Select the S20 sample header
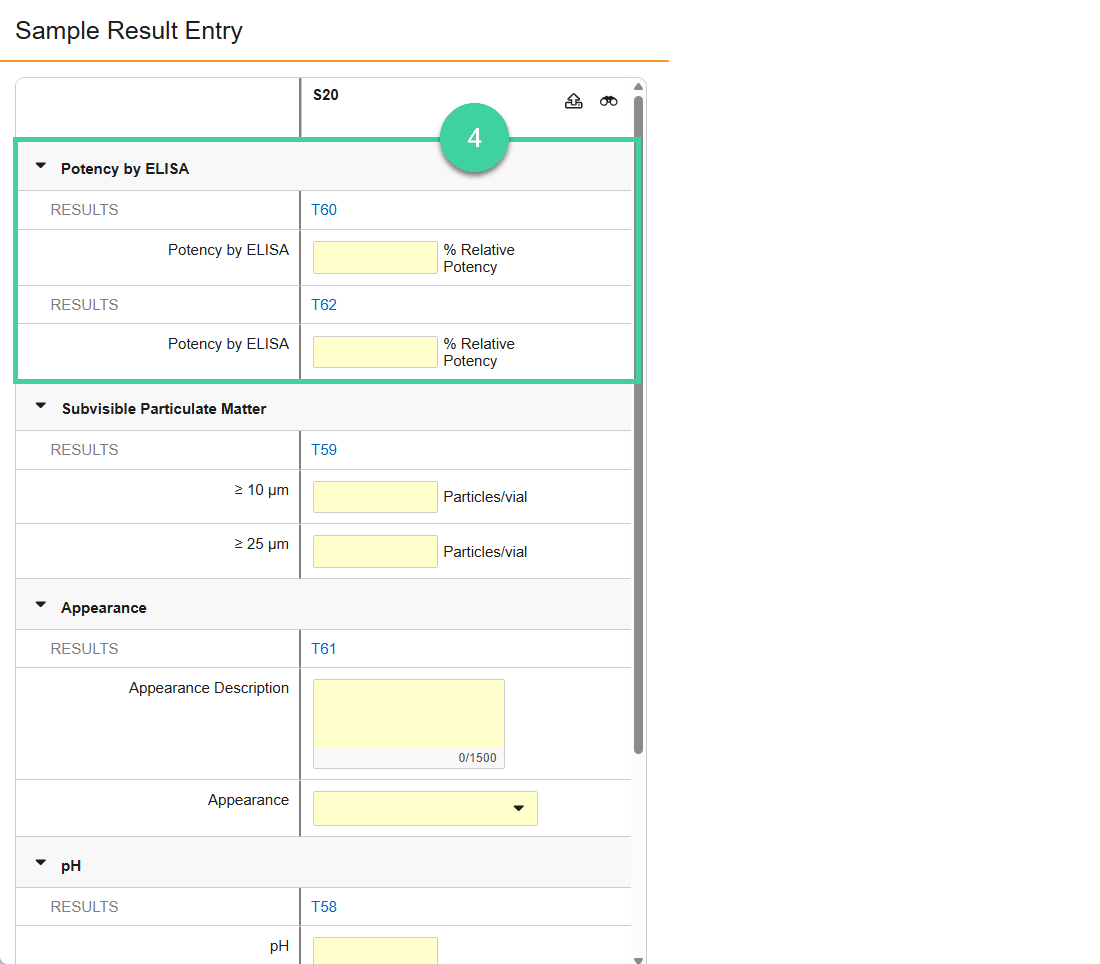 326,94
